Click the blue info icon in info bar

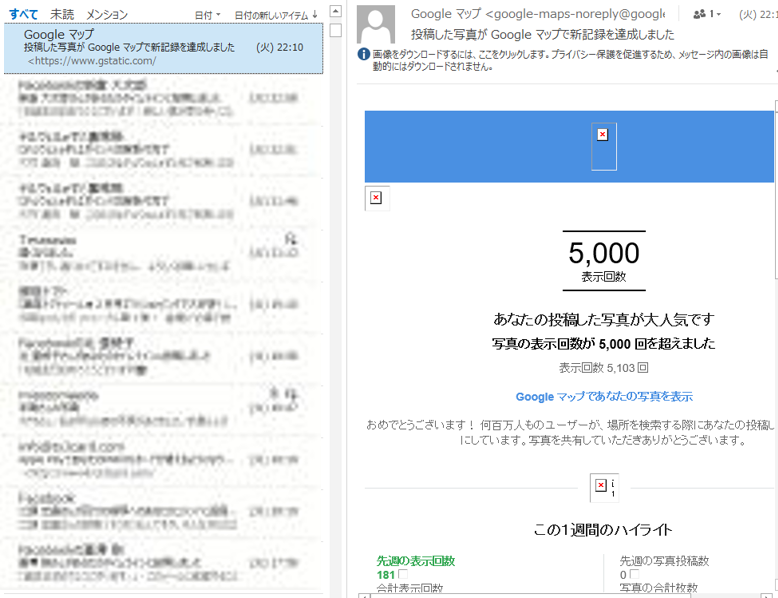[x=364, y=54]
